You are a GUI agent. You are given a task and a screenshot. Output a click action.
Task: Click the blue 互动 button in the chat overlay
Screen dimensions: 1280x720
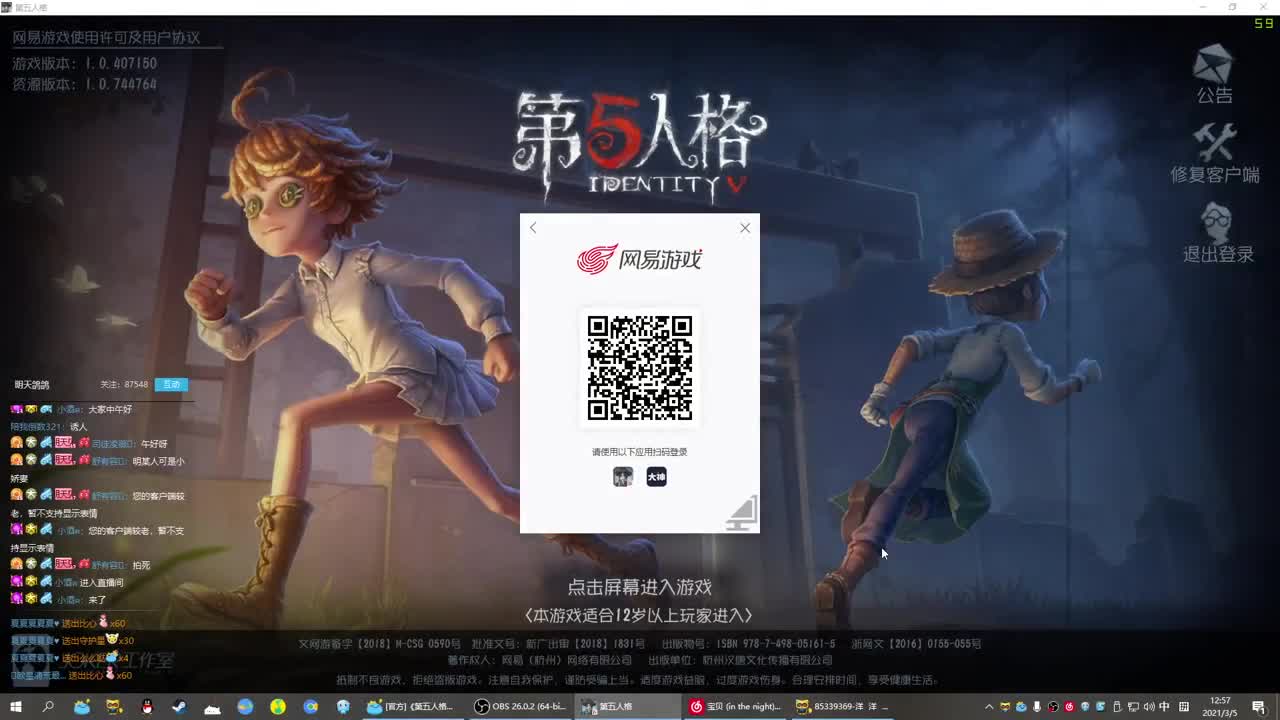171,384
